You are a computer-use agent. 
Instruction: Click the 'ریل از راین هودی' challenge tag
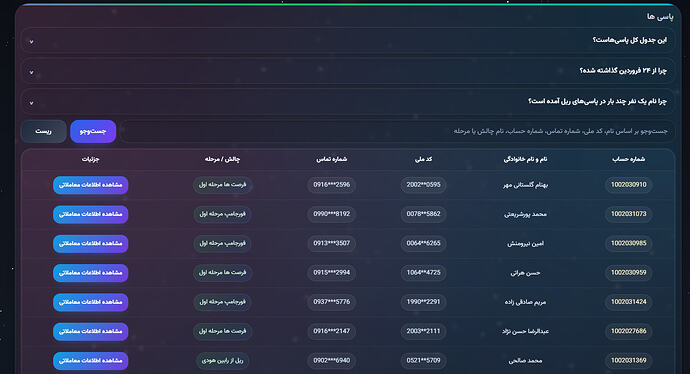point(222,361)
